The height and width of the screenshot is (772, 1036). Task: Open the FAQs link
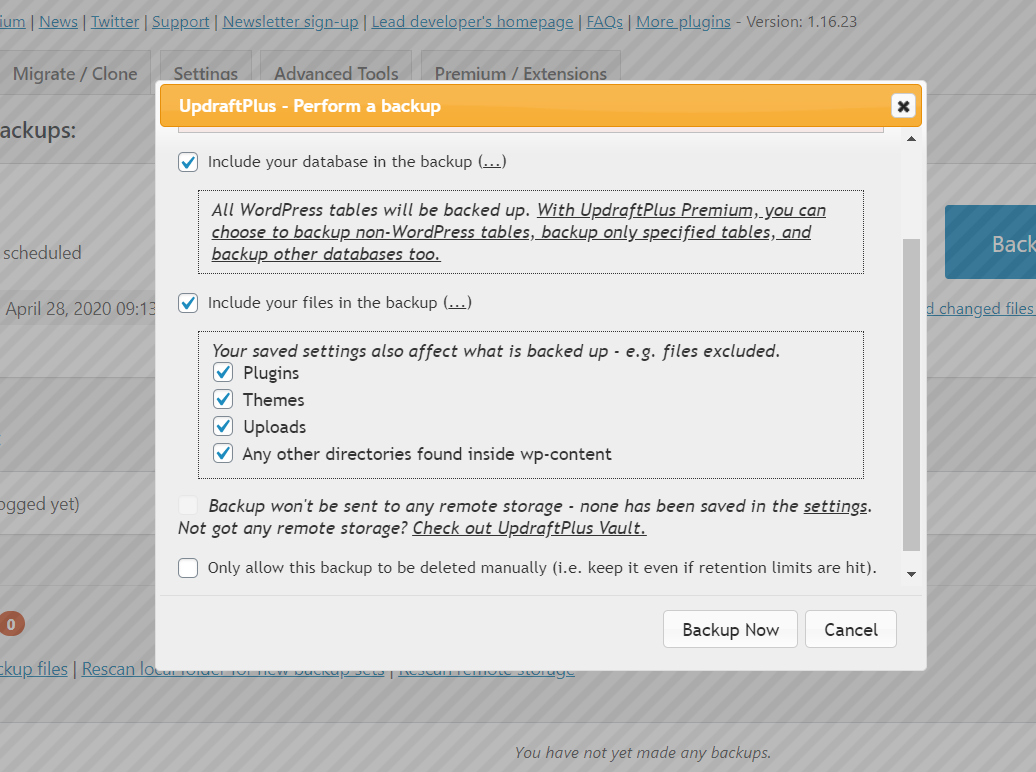tap(605, 22)
